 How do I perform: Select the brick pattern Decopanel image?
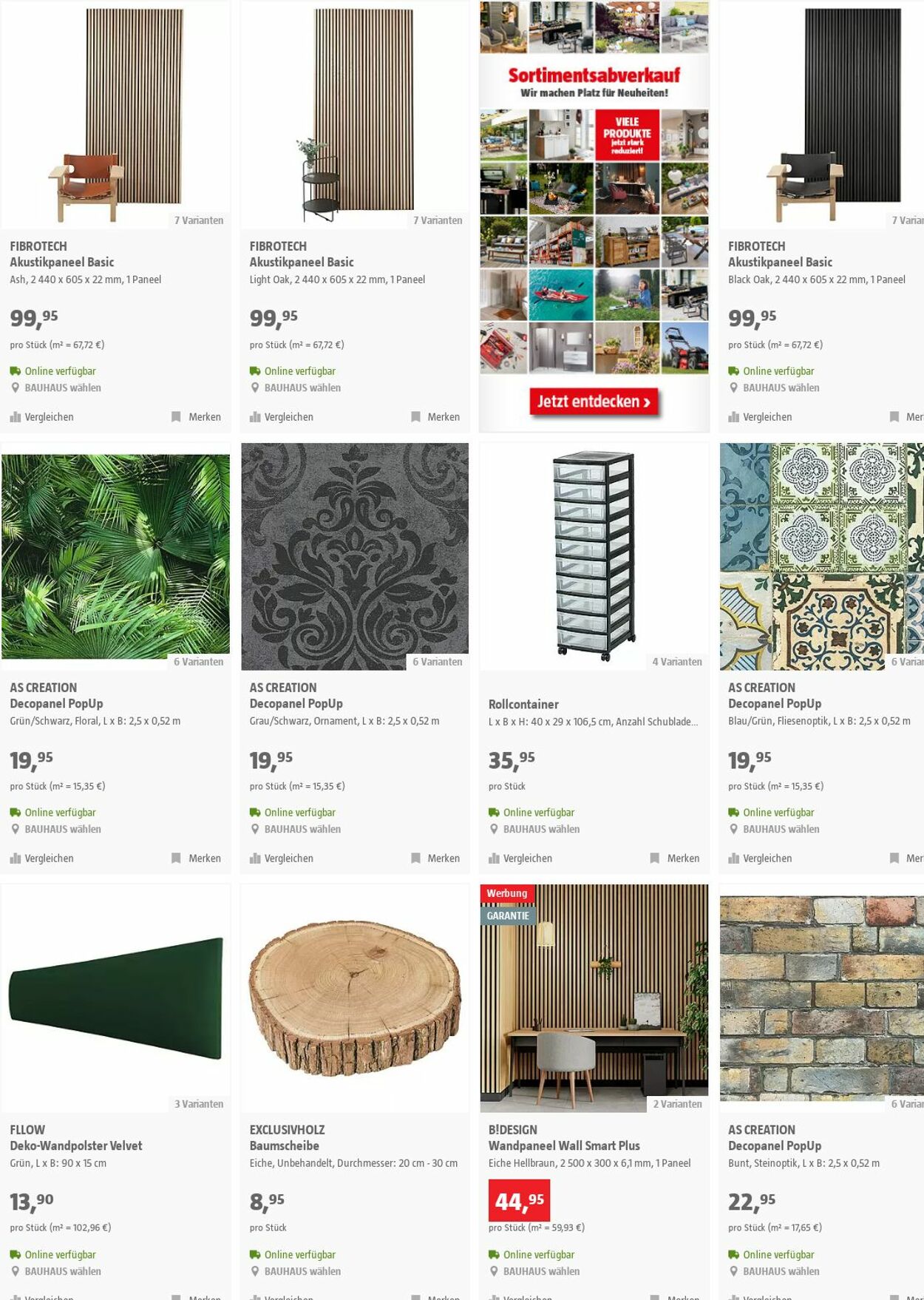pos(821,998)
